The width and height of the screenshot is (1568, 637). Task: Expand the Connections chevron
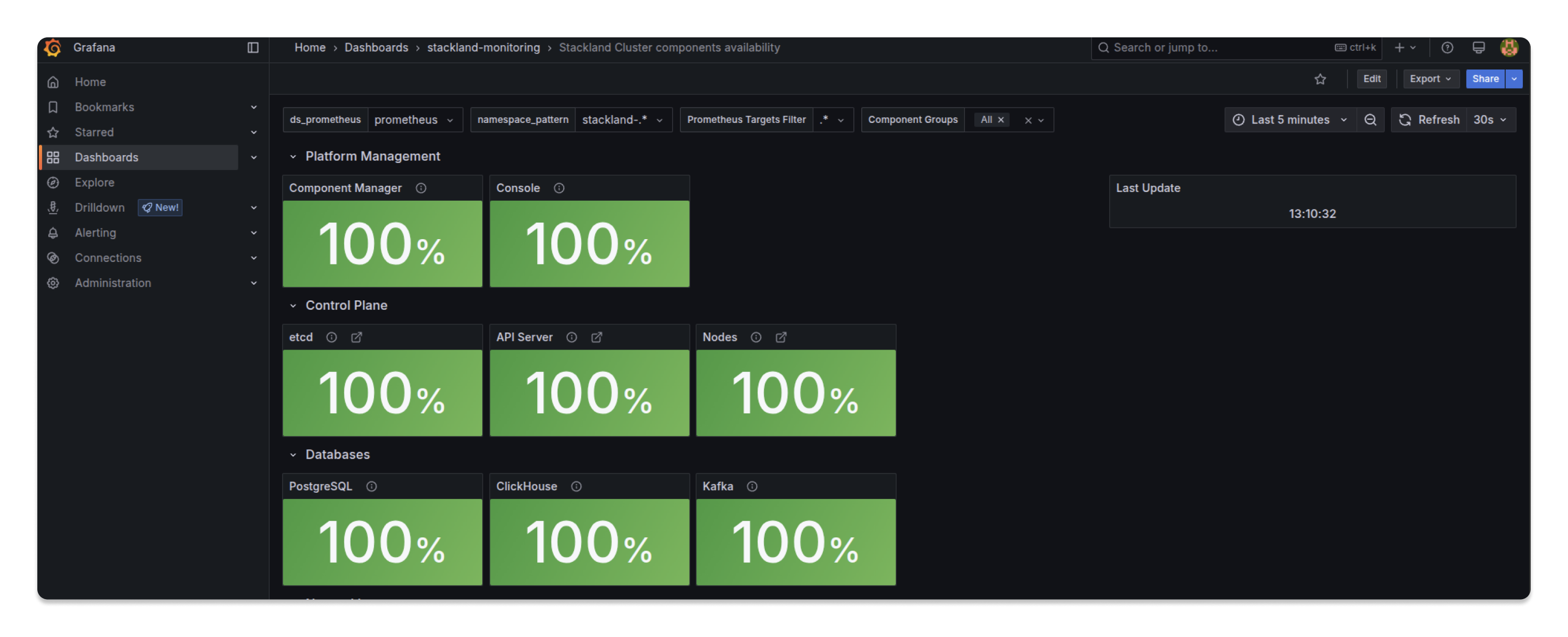pyautogui.click(x=254, y=258)
